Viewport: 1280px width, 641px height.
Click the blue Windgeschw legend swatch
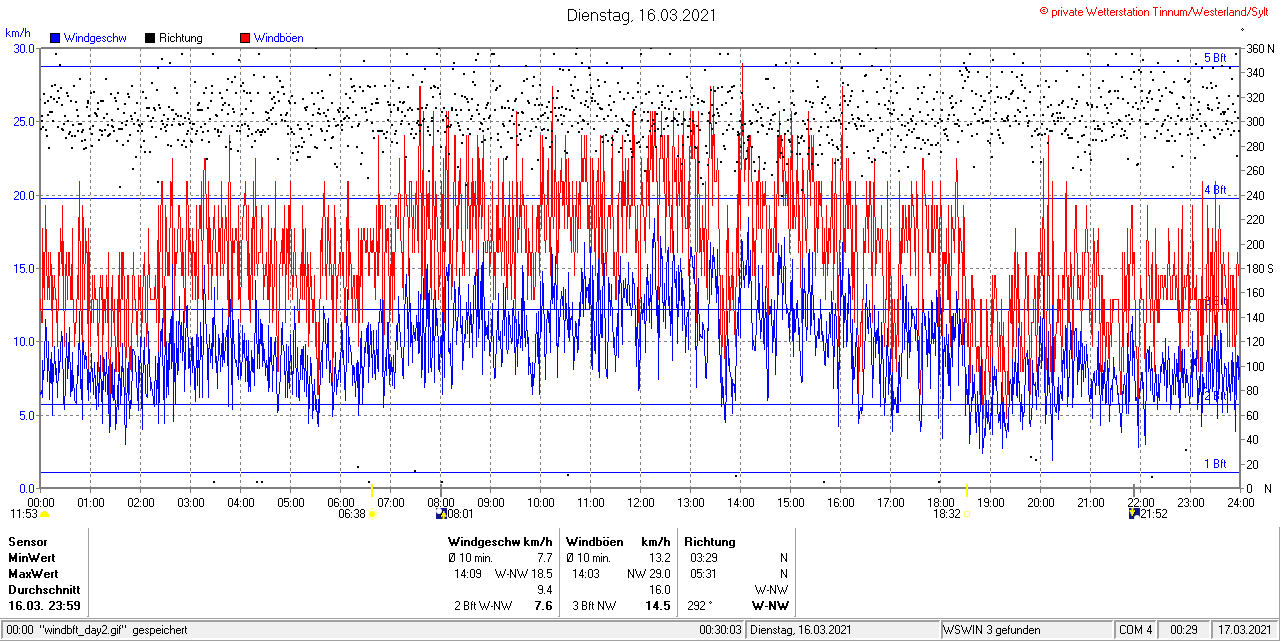(x=55, y=38)
